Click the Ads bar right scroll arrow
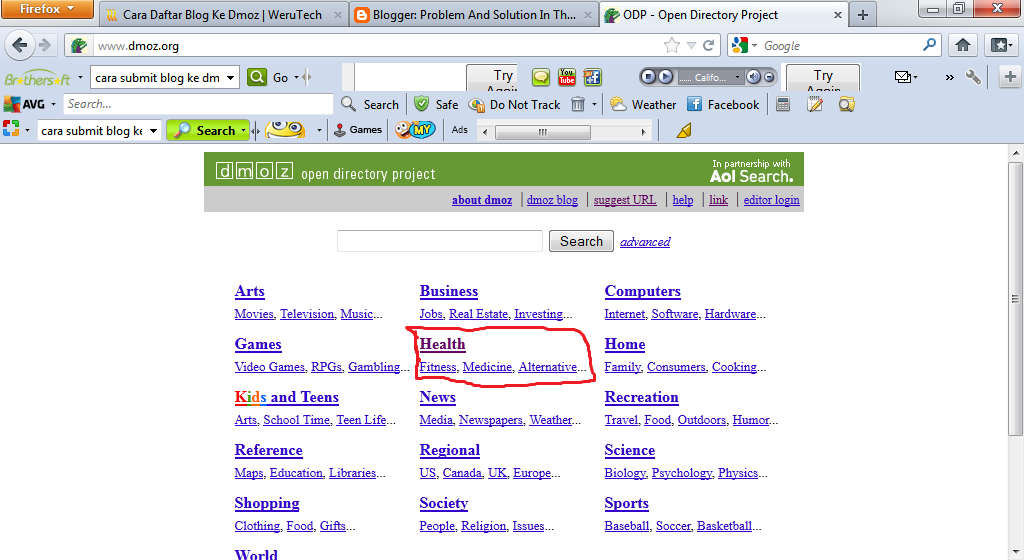 (643, 132)
